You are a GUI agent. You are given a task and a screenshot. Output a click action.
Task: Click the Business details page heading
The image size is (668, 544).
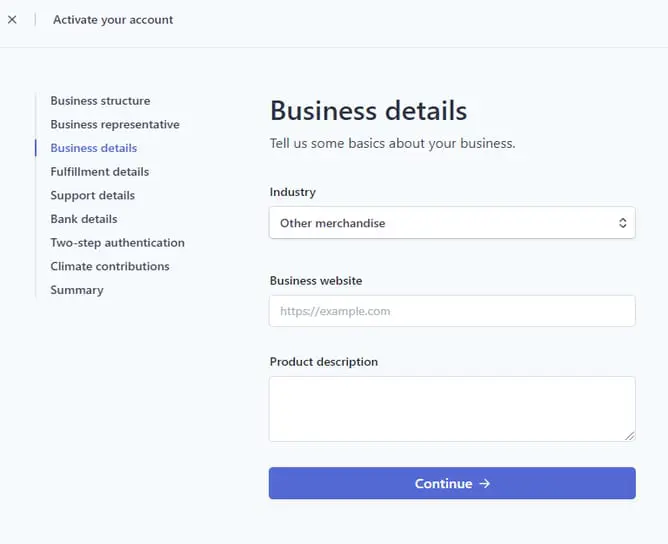pyautogui.click(x=368, y=110)
